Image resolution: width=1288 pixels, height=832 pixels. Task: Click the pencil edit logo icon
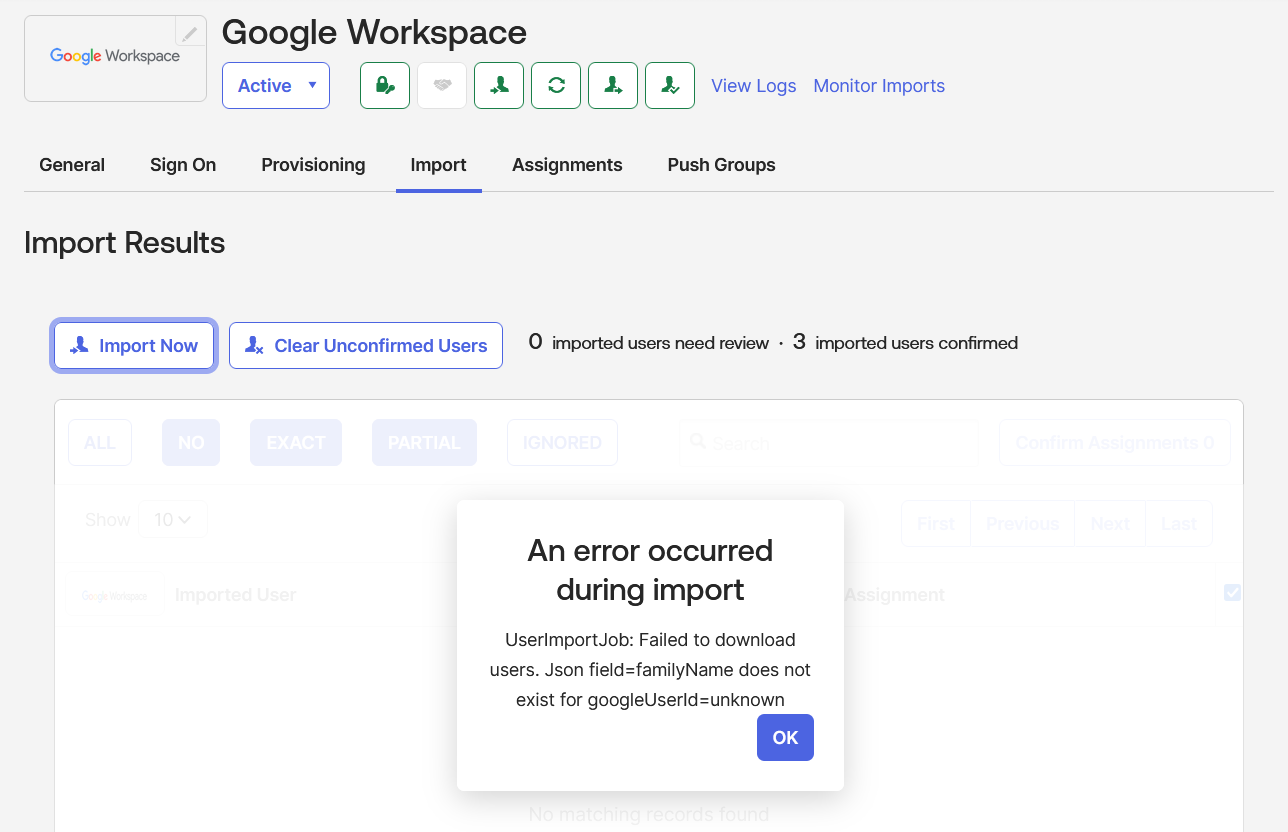[190, 33]
